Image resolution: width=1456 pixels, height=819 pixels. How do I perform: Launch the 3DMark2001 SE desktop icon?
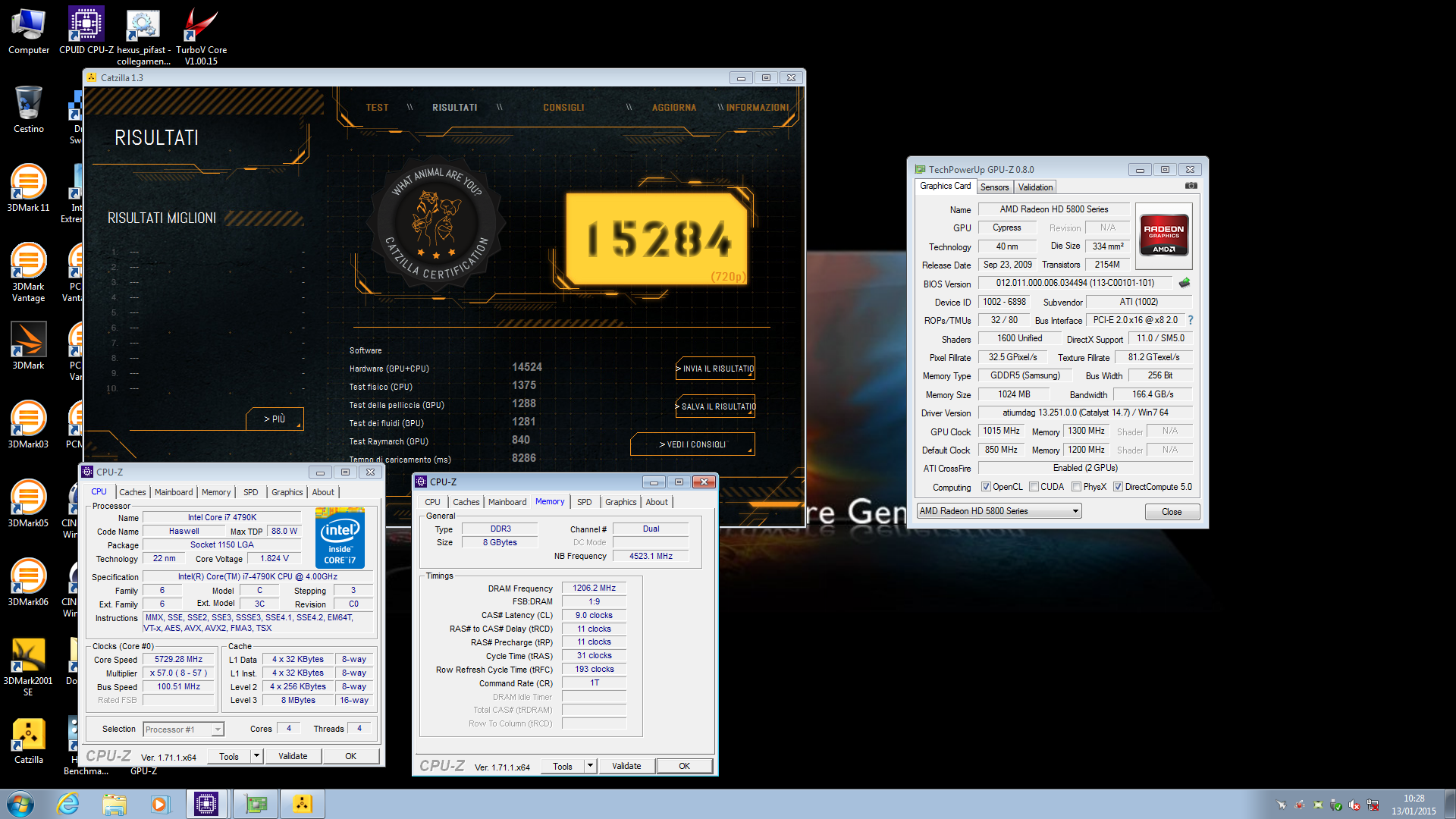click(x=29, y=667)
